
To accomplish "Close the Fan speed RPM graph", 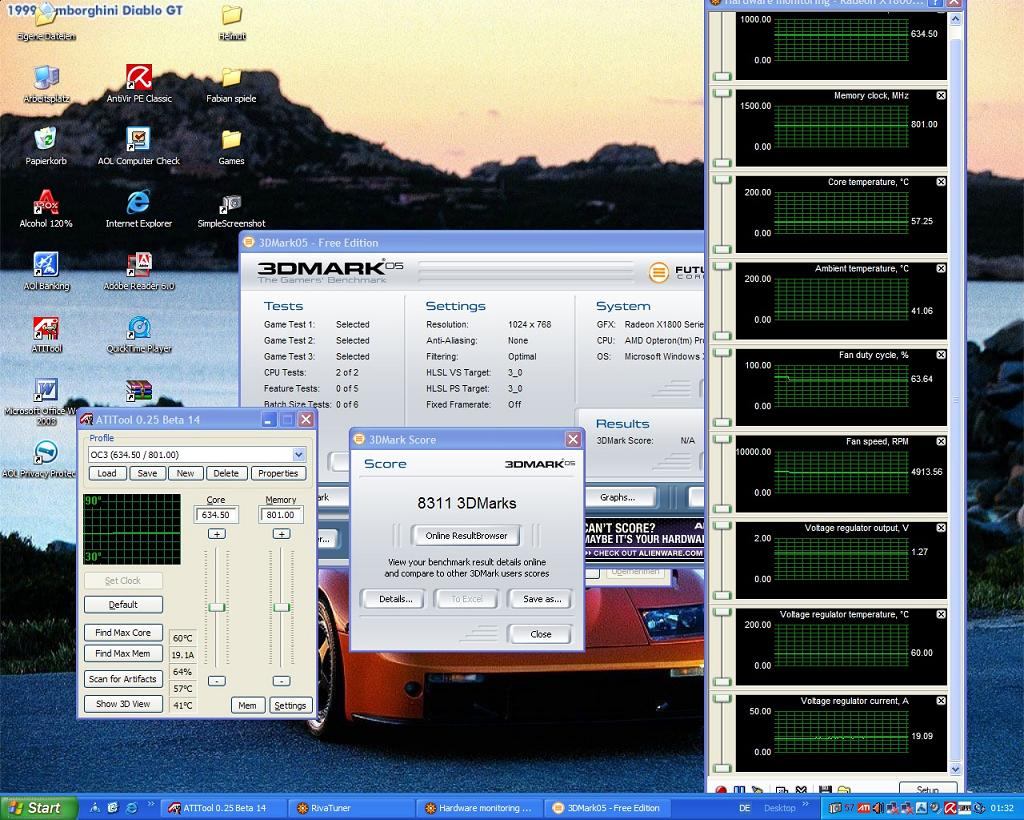I will pyautogui.click(x=941, y=441).
